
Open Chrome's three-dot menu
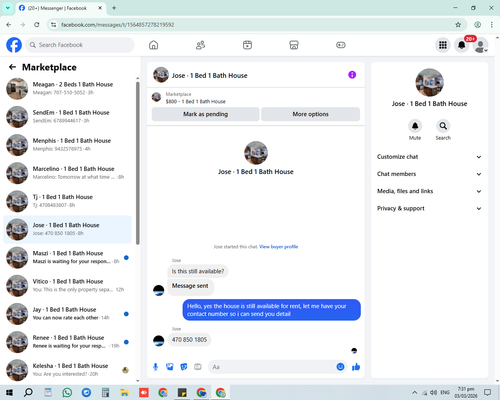point(492,25)
